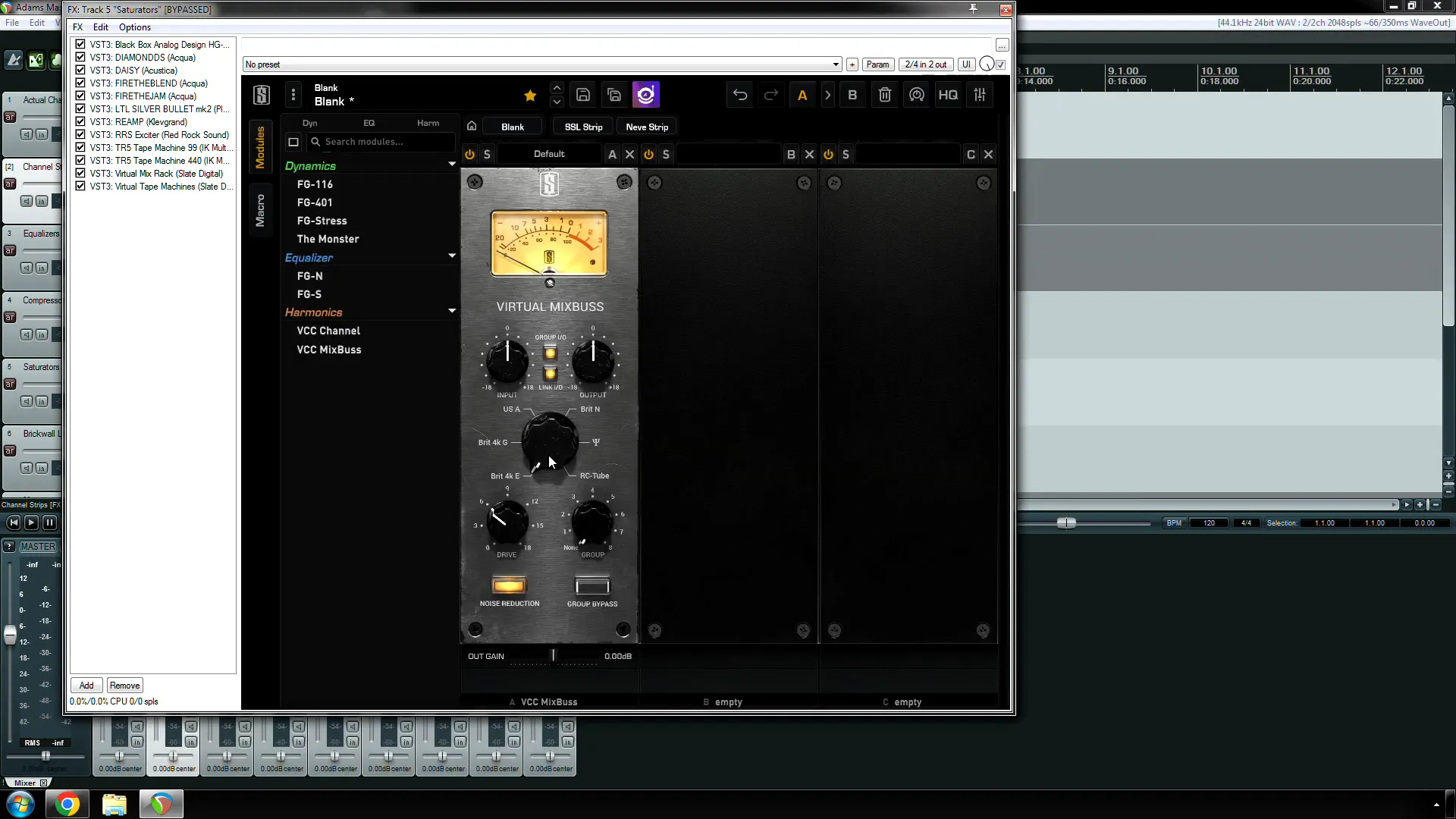
Task: Save the preset with floppy icon
Action: [583, 95]
